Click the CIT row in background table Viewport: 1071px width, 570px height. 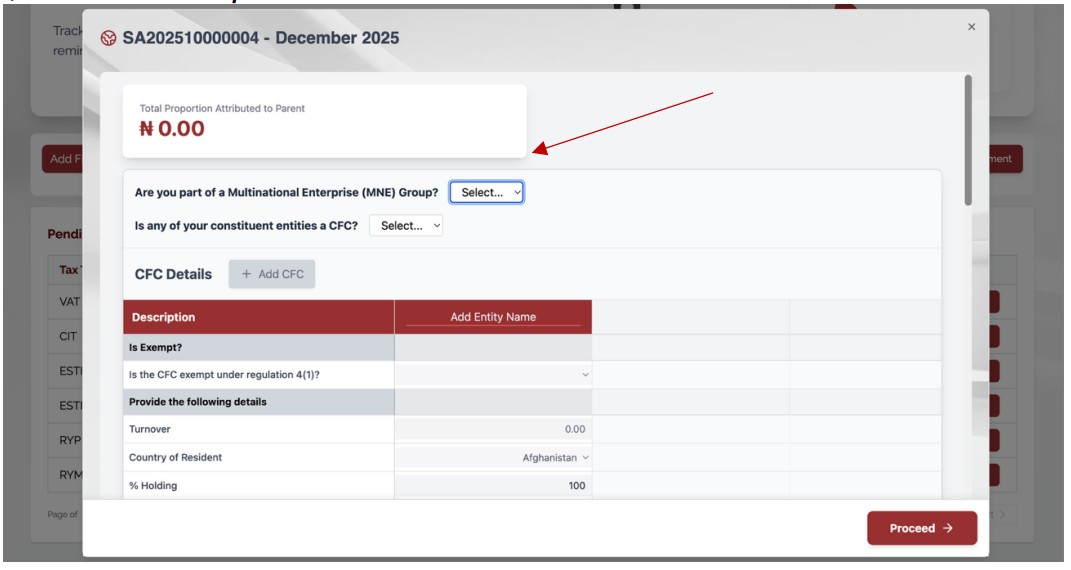(x=68, y=337)
